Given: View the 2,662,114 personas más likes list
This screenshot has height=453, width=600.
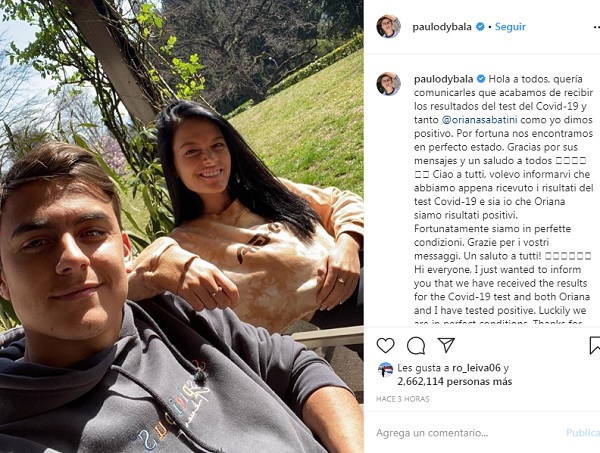Looking at the screenshot, I should point(455,381).
